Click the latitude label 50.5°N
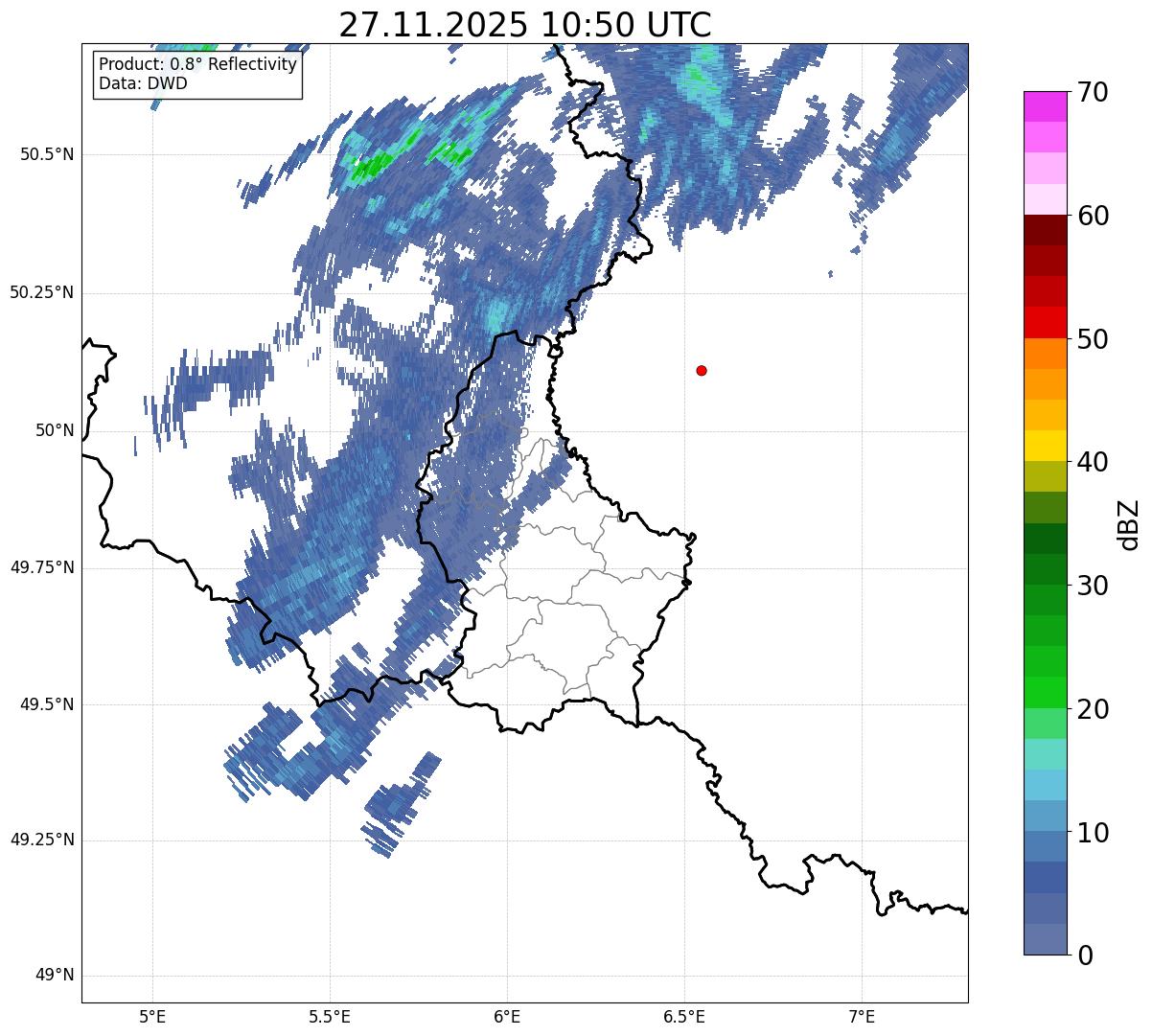1152x1036 pixels. (47, 155)
